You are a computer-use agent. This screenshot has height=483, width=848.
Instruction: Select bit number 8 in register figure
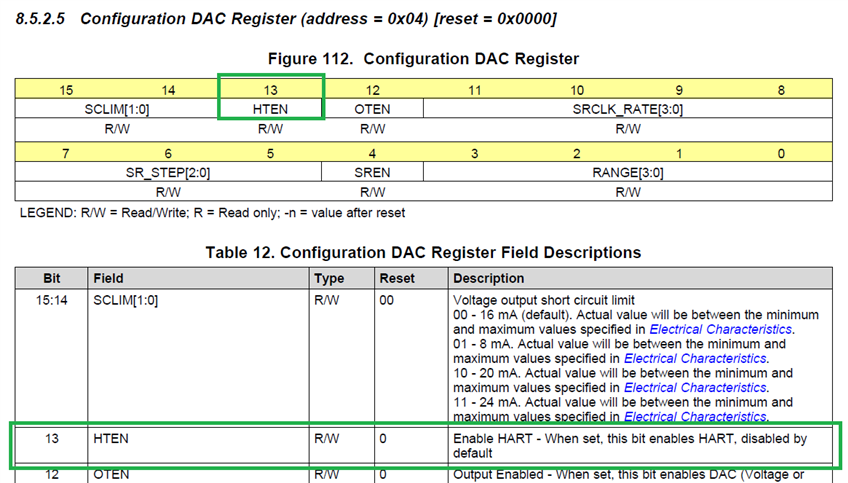pos(781,90)
